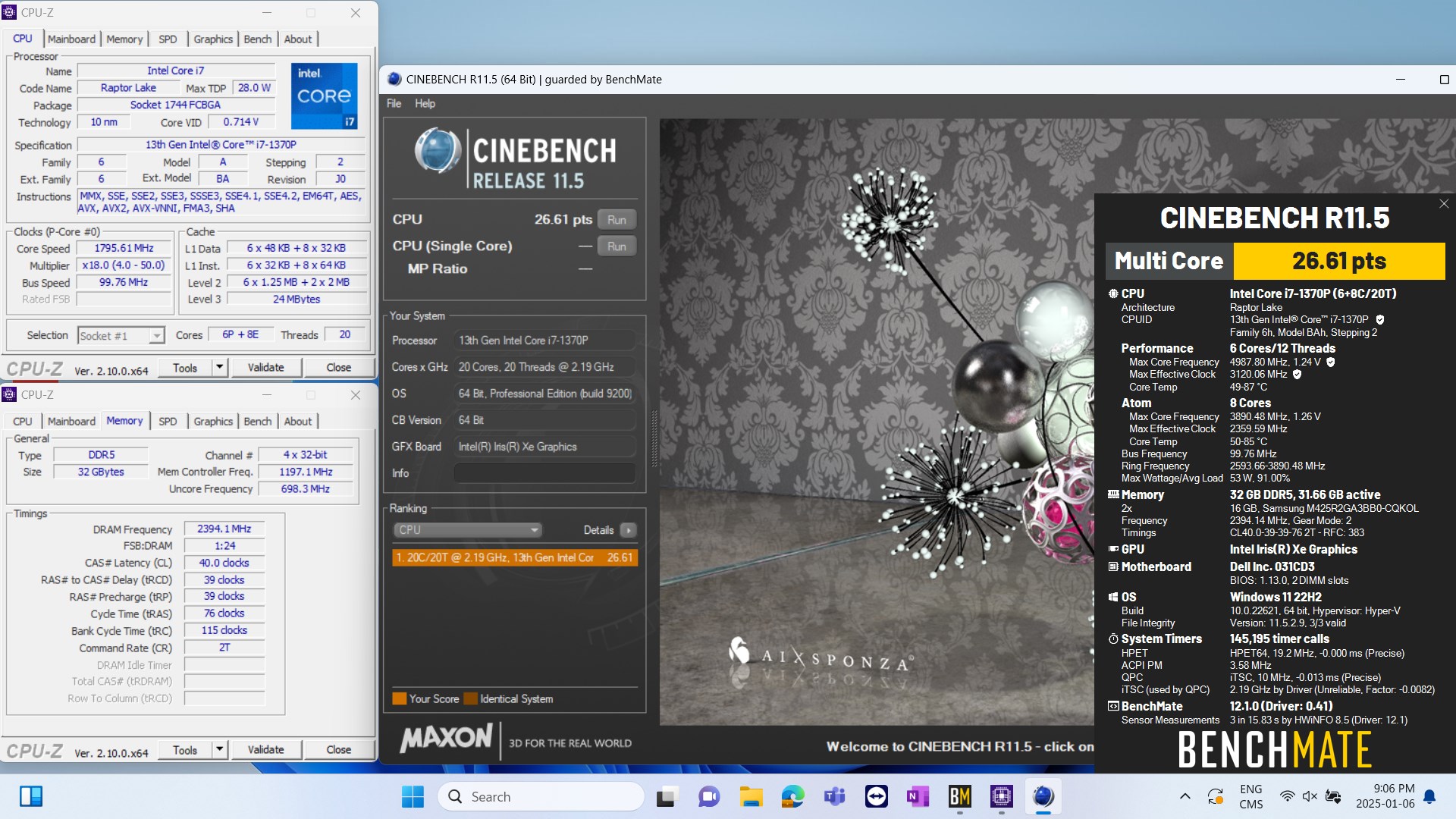Open Tools dropdown arrow in top CPU-Z window

click(x=219, y=368)
